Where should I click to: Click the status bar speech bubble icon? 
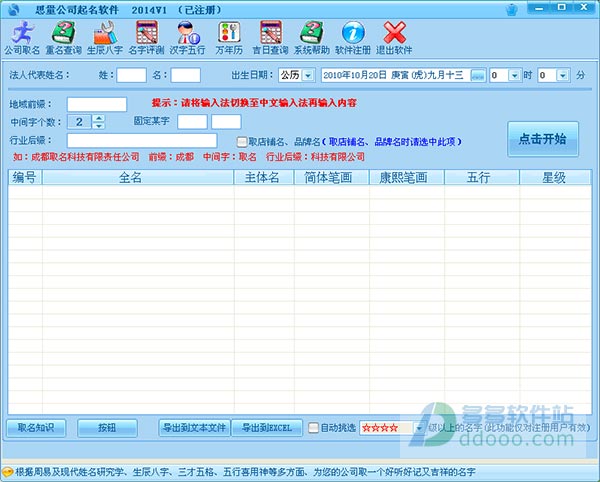pos(7,472)
